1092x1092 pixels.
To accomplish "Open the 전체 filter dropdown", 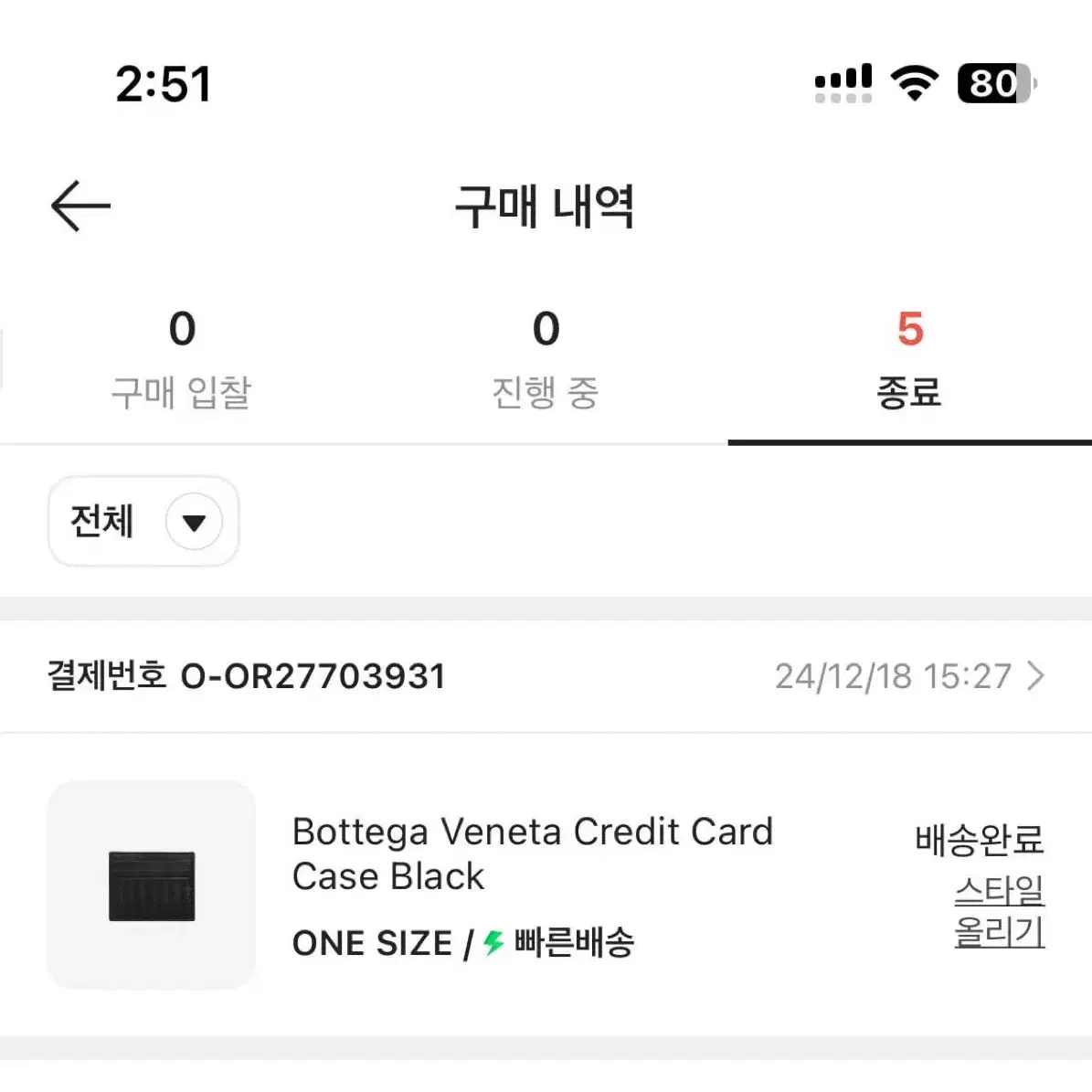I will pyautogui.click(x=143, y=521).
